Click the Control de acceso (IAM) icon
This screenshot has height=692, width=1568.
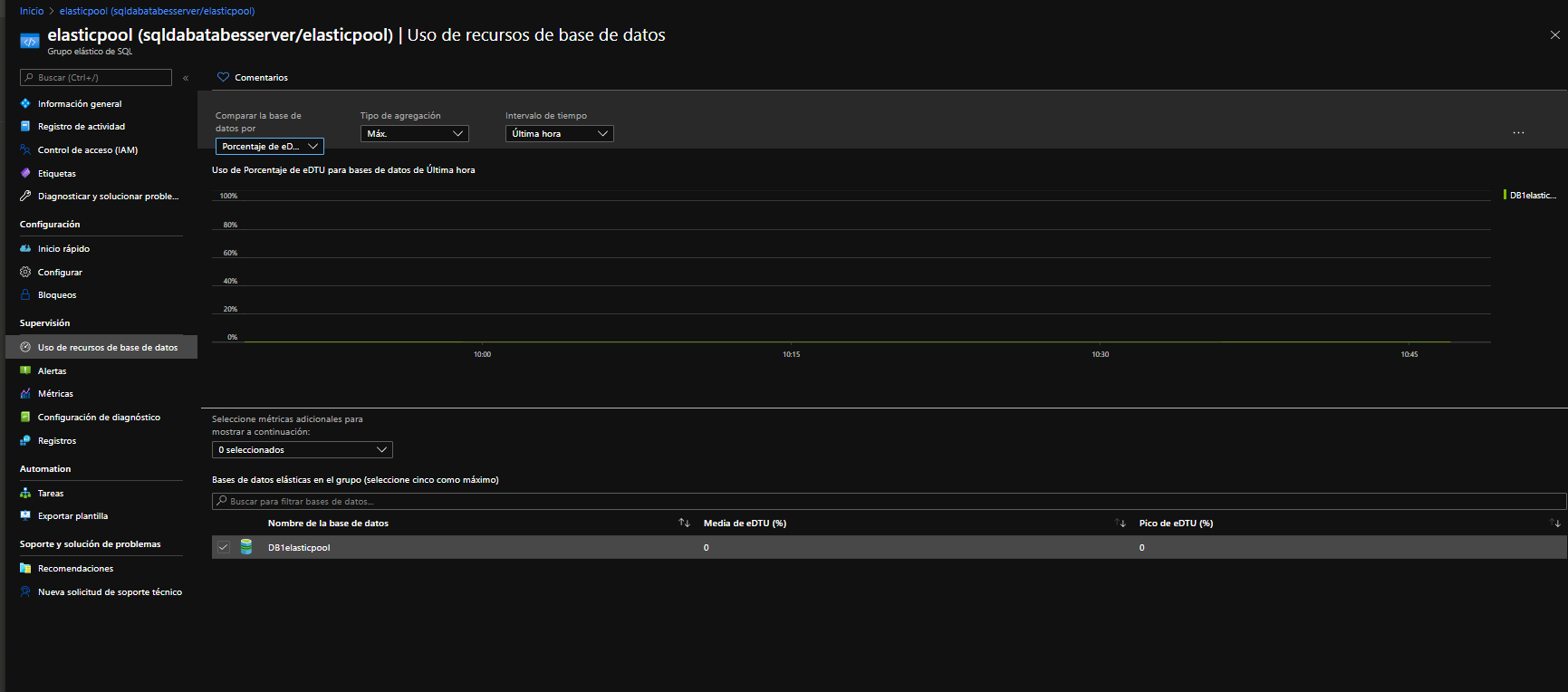click(x=25, y=149)
